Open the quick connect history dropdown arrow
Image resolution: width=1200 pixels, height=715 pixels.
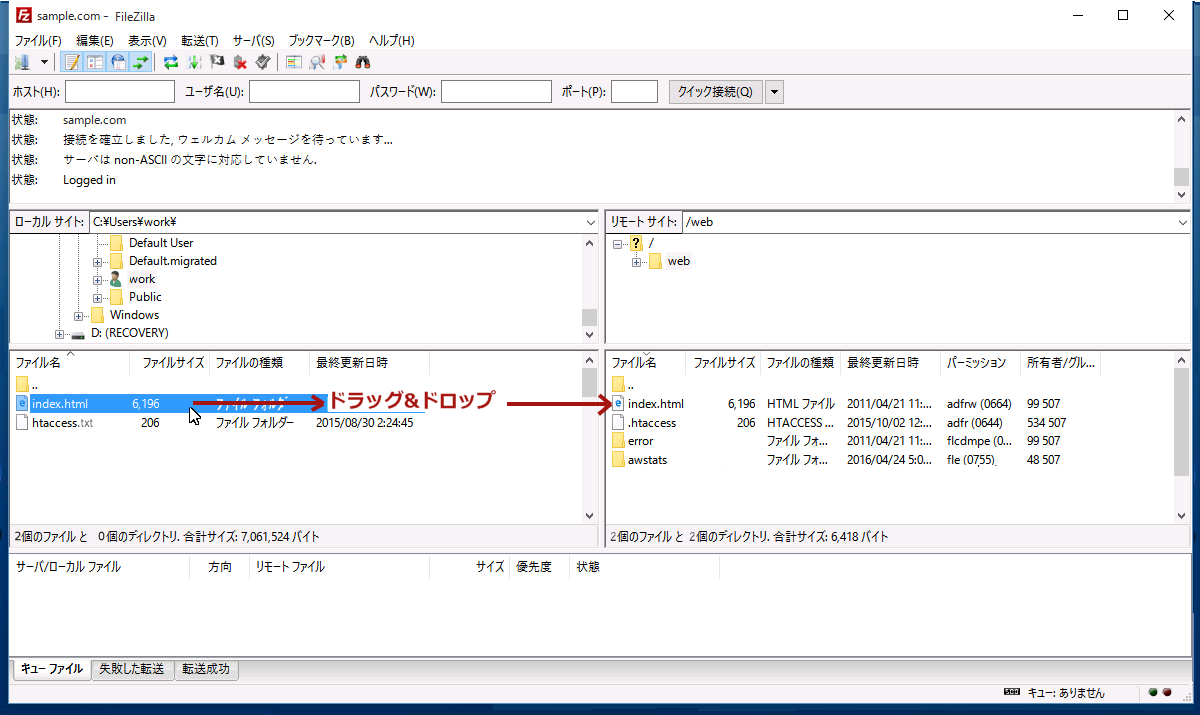774,92
